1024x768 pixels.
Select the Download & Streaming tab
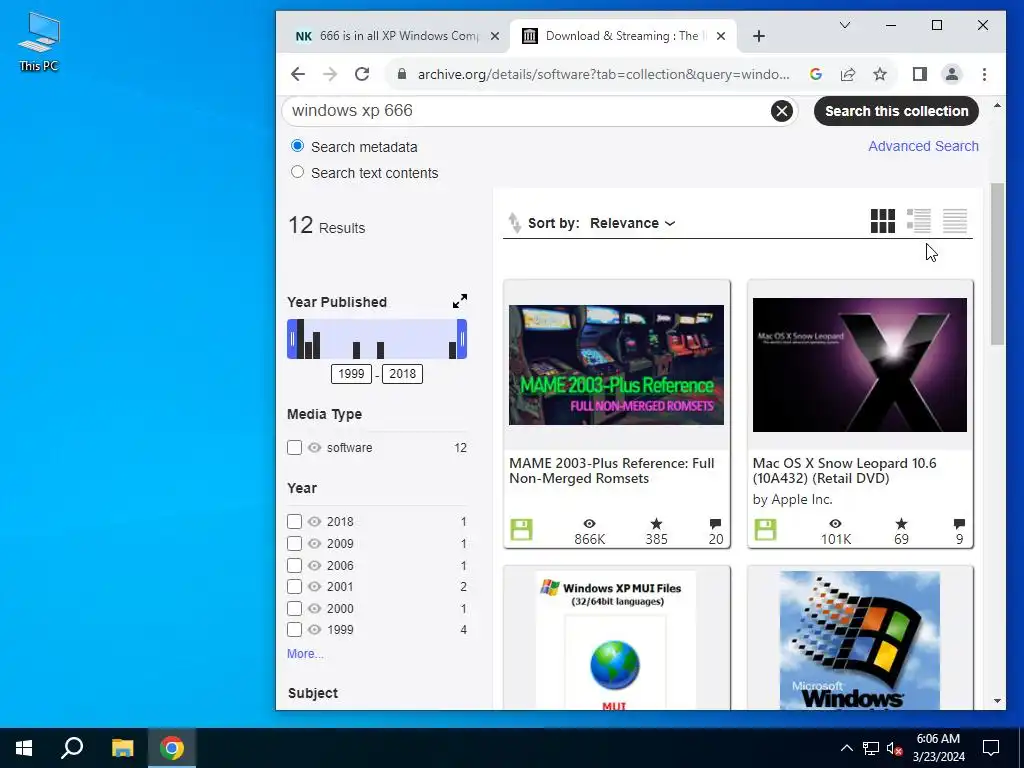[x=622, y=36]
